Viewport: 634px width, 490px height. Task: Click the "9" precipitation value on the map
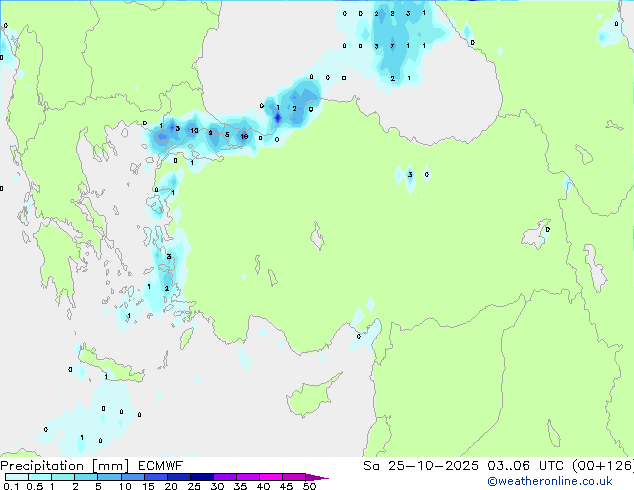(211, 133)
